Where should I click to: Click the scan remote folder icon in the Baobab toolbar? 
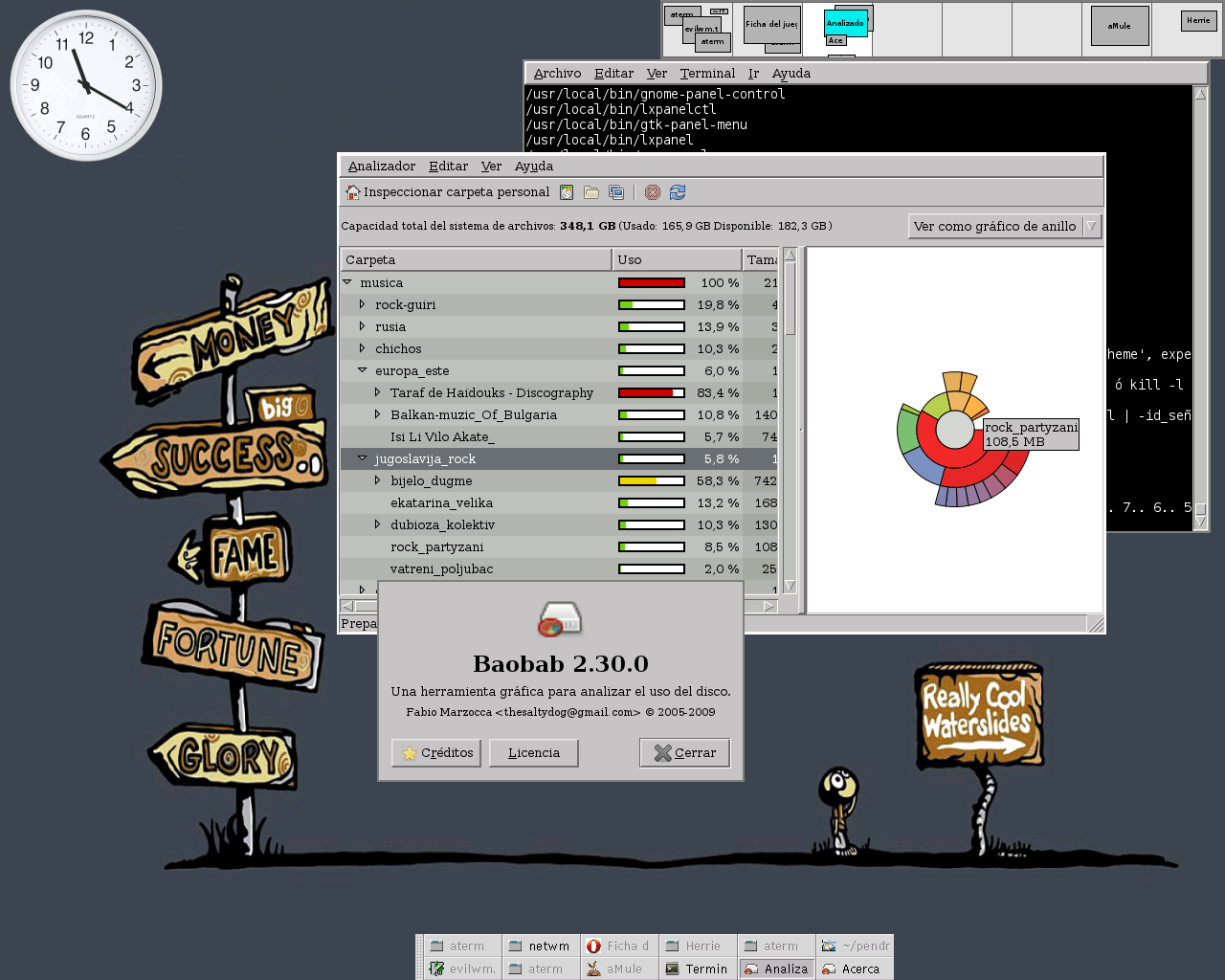point(616,192)
